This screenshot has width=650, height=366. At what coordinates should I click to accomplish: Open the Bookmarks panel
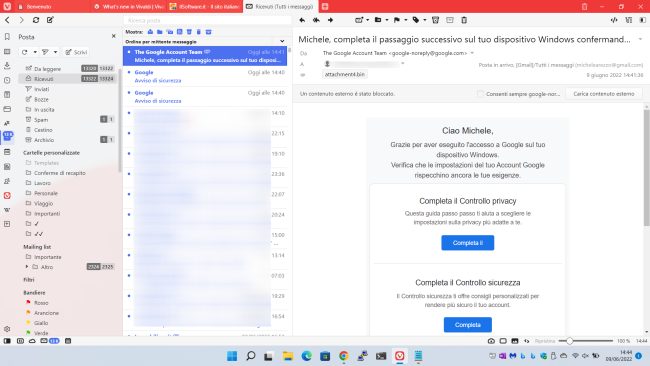click(7, 37)
